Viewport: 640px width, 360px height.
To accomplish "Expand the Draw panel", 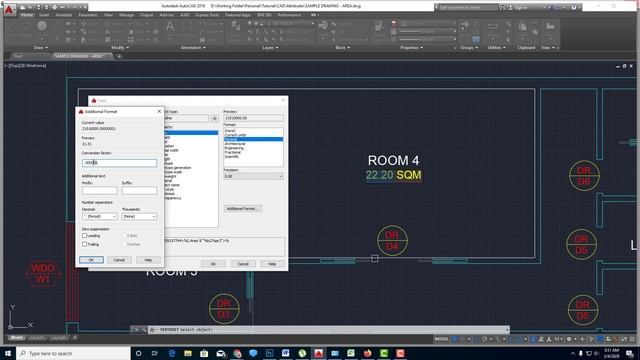I will (x=41, y=48).
